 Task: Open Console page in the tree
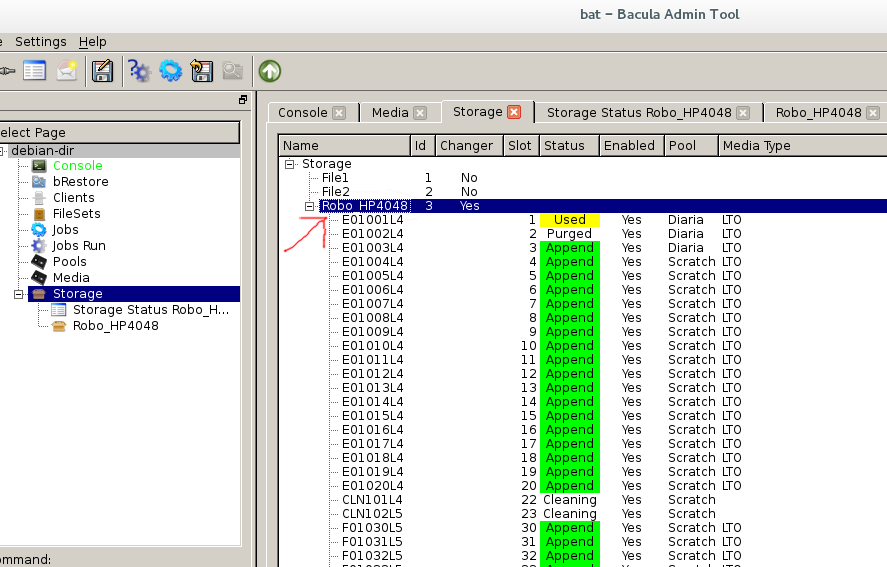click(77, 166)
